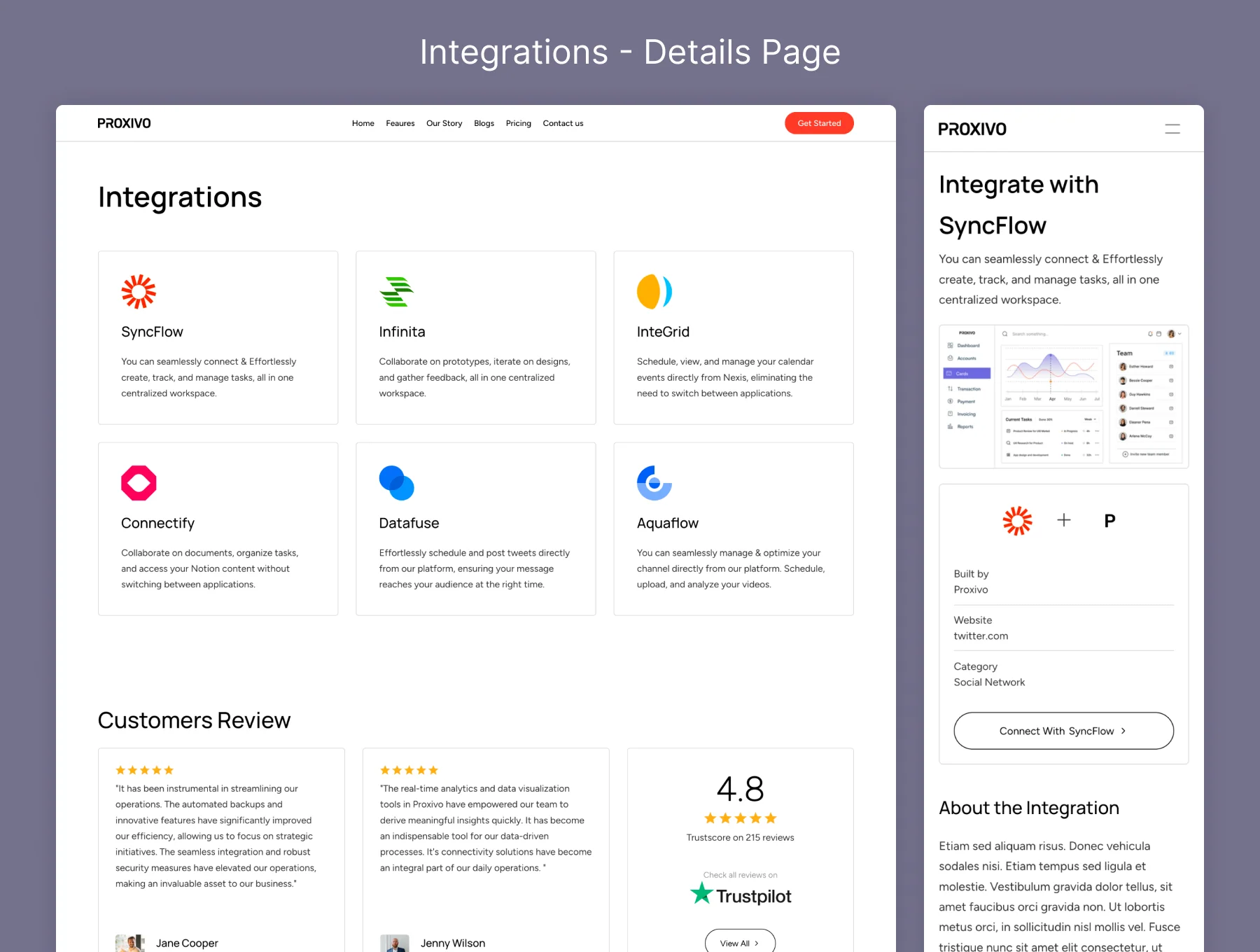Click the Proxivo P icon
The image size is (1260, 952).
[1109, 521]
